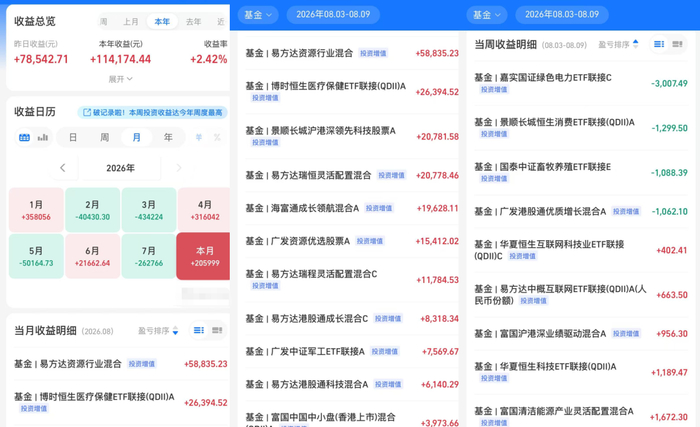
Task: Tap 投资增值 tag beside 广发港股通优质增长混合A
Action: tap(626, 211)
